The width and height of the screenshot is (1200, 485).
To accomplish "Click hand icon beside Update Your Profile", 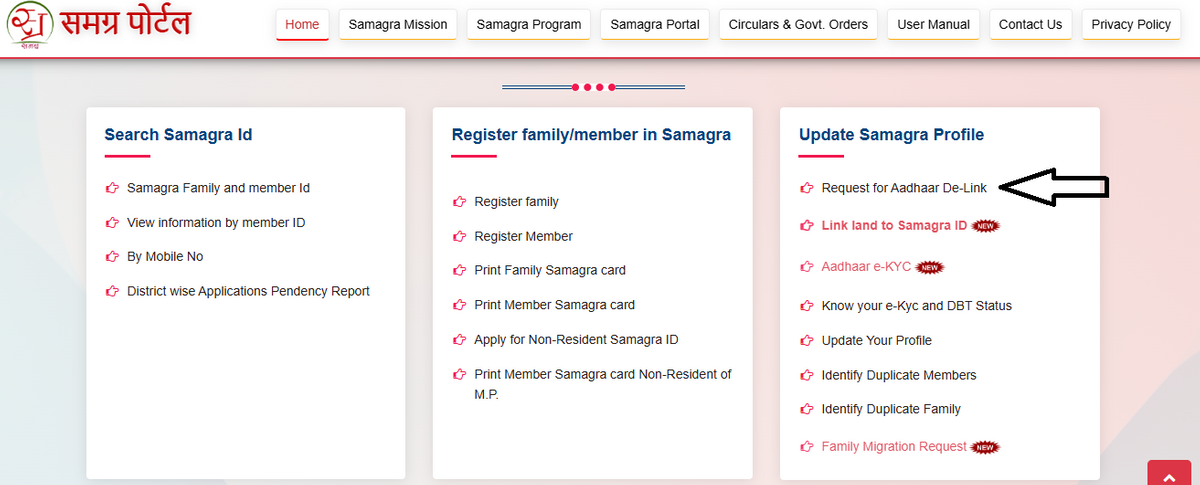I will click(807, 341).
